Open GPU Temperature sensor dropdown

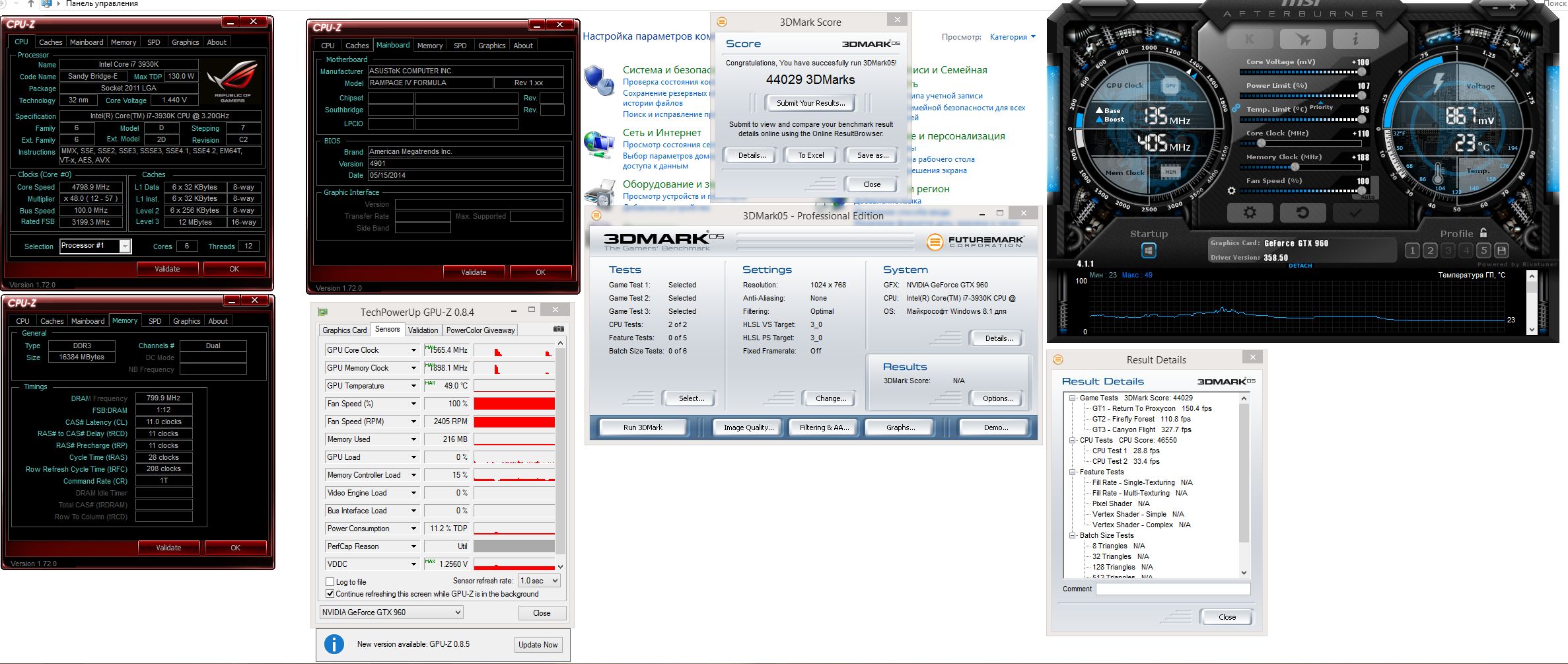pos(413,386)
